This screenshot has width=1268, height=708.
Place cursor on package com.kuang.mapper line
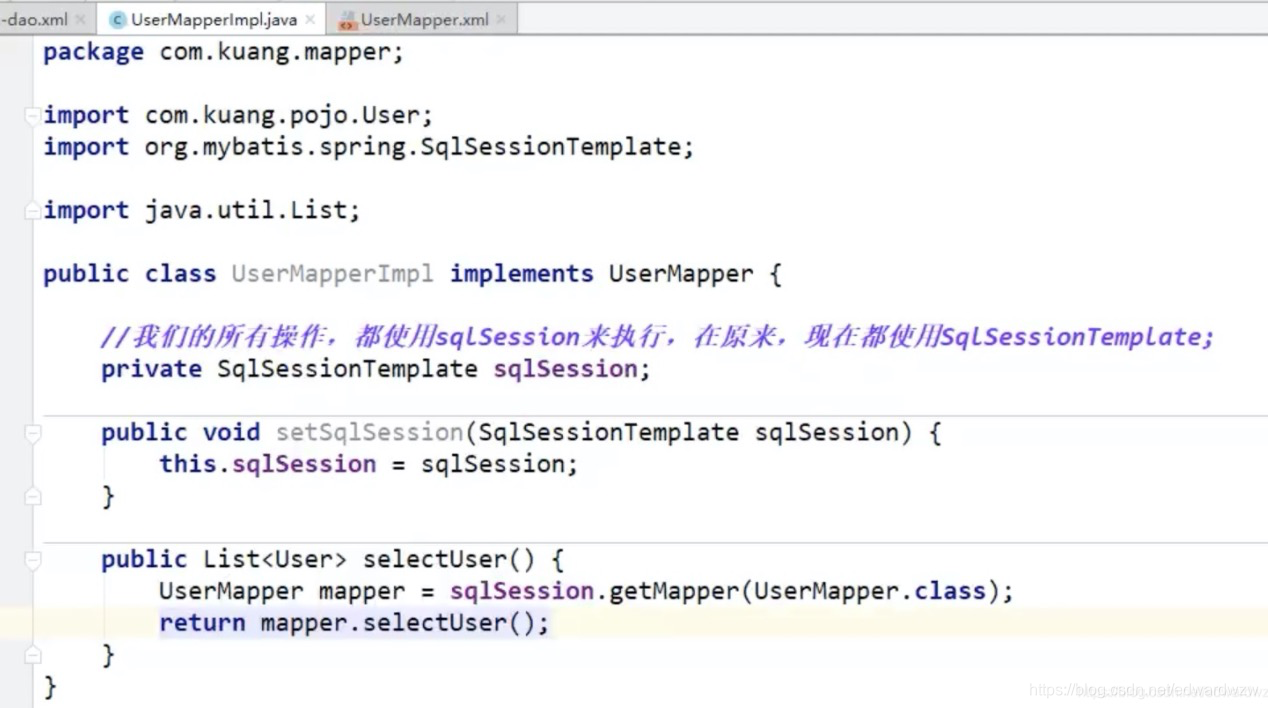coord(223,52)
